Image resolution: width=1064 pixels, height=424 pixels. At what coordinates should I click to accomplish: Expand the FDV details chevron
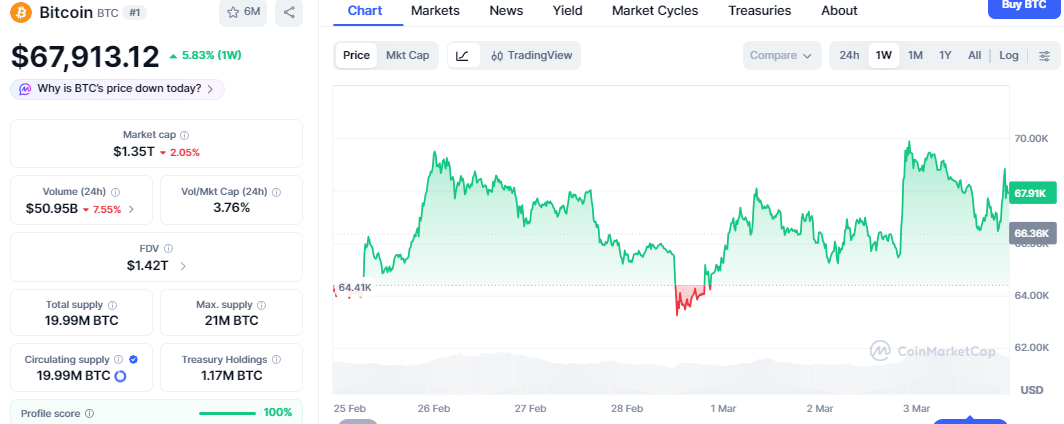point(182,266)
